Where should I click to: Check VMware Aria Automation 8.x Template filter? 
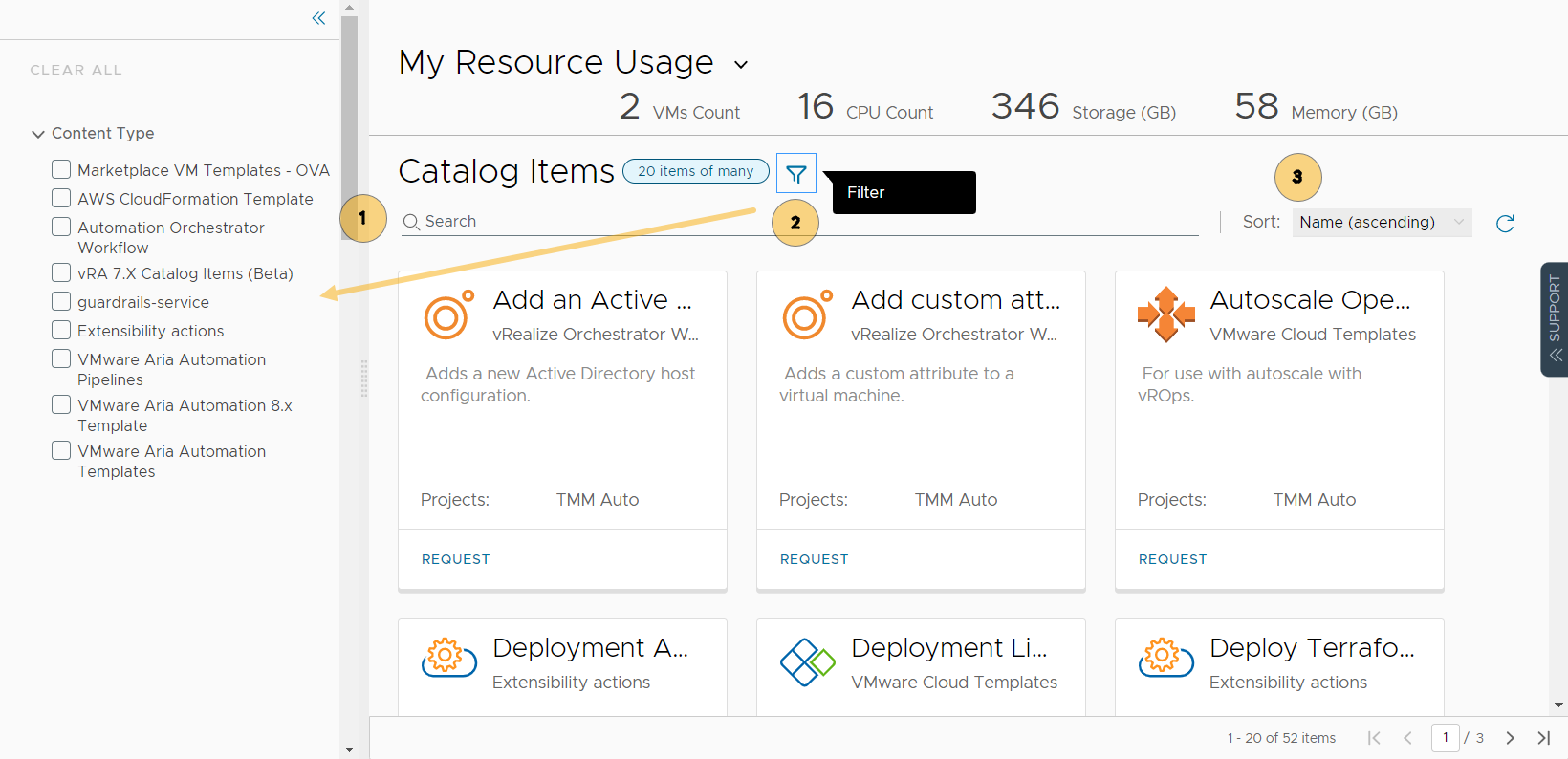61,404
